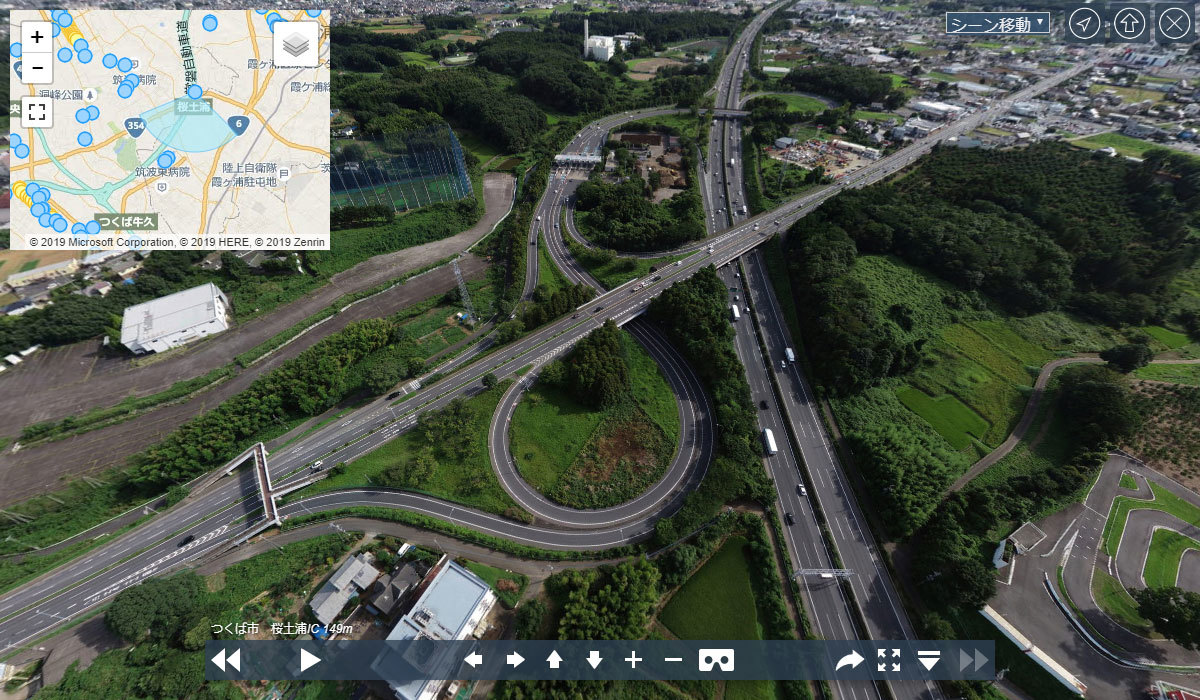Click the つくば牛久 label on the map
This screenshot has width=1200, height=700.
(x=127, y=221)
